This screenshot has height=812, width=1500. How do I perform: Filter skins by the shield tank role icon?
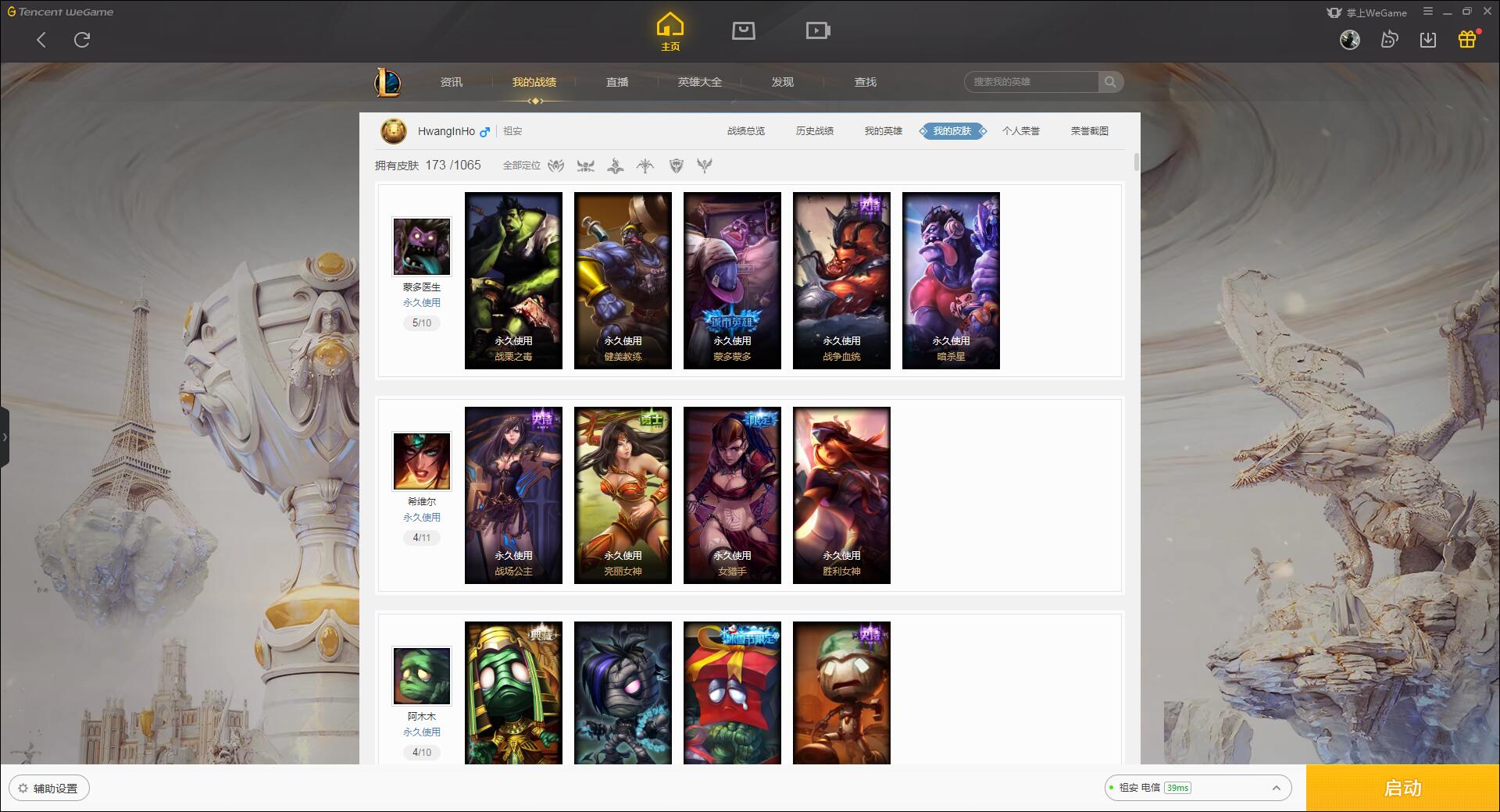(677, 166)
